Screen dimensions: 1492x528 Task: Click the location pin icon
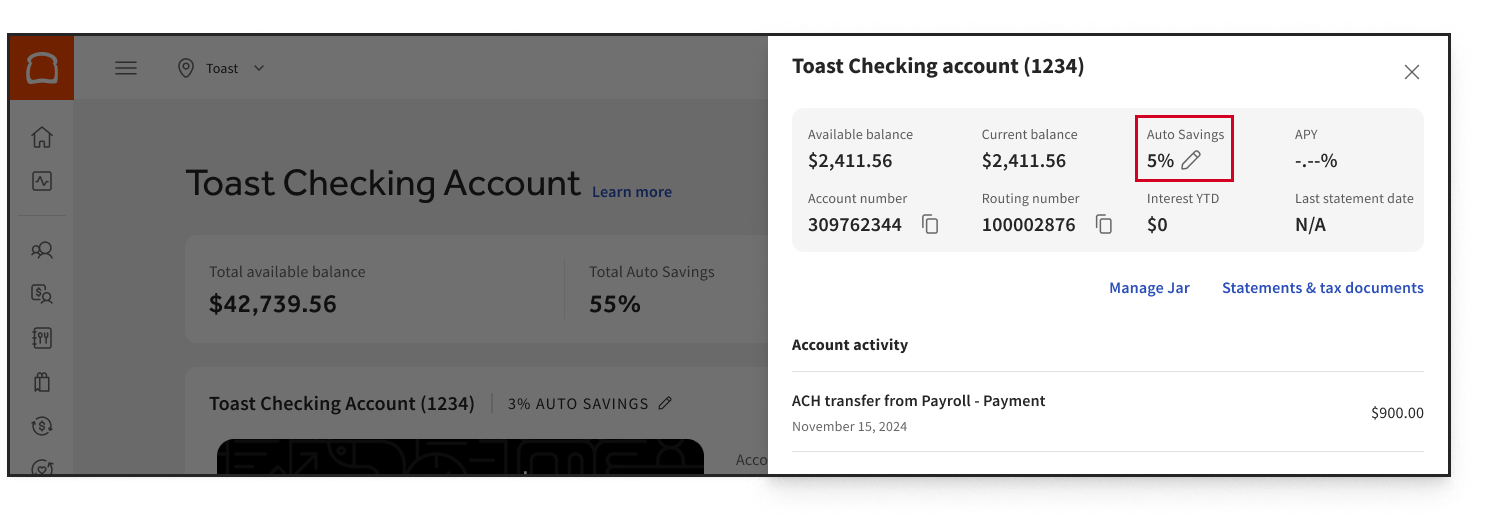point(185,68)
